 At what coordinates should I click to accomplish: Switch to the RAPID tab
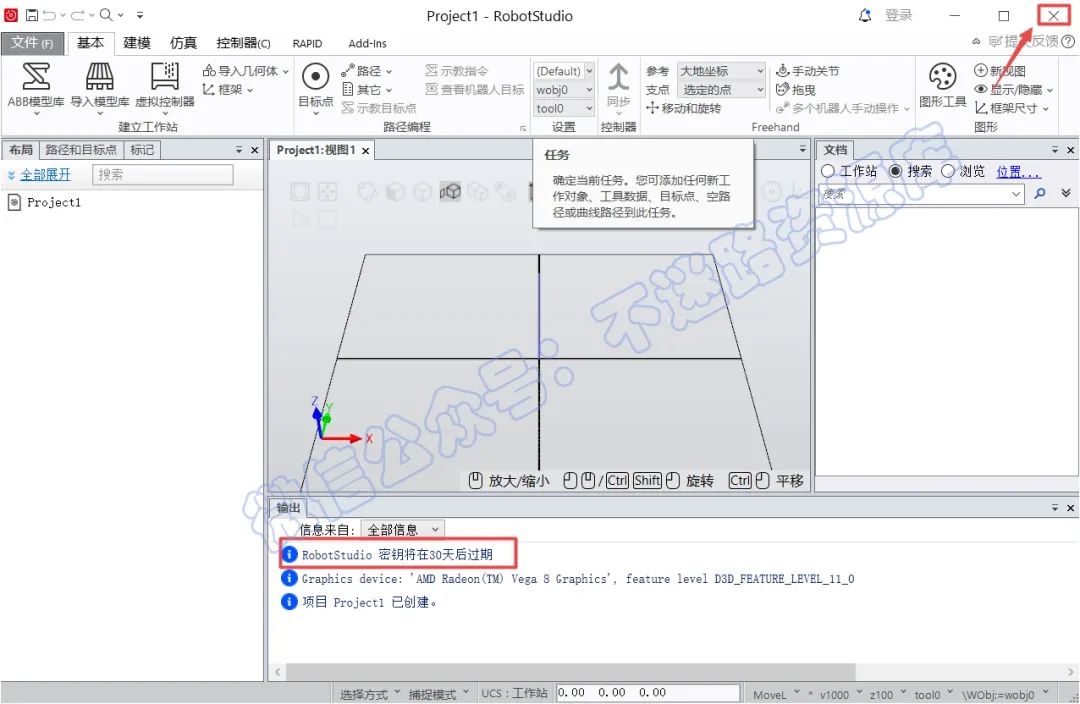307,43
